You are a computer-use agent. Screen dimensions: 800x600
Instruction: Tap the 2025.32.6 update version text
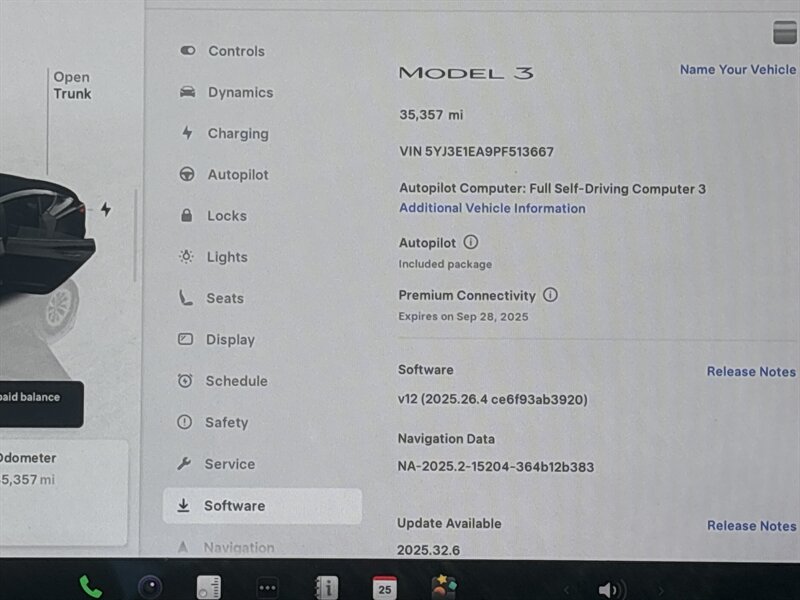[x=429, y=550]
